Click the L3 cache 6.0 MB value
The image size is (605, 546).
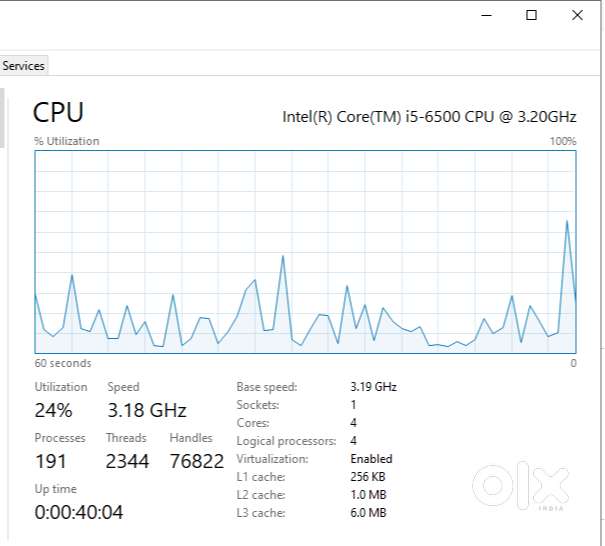pyautogui.click(x=368, y=513)
